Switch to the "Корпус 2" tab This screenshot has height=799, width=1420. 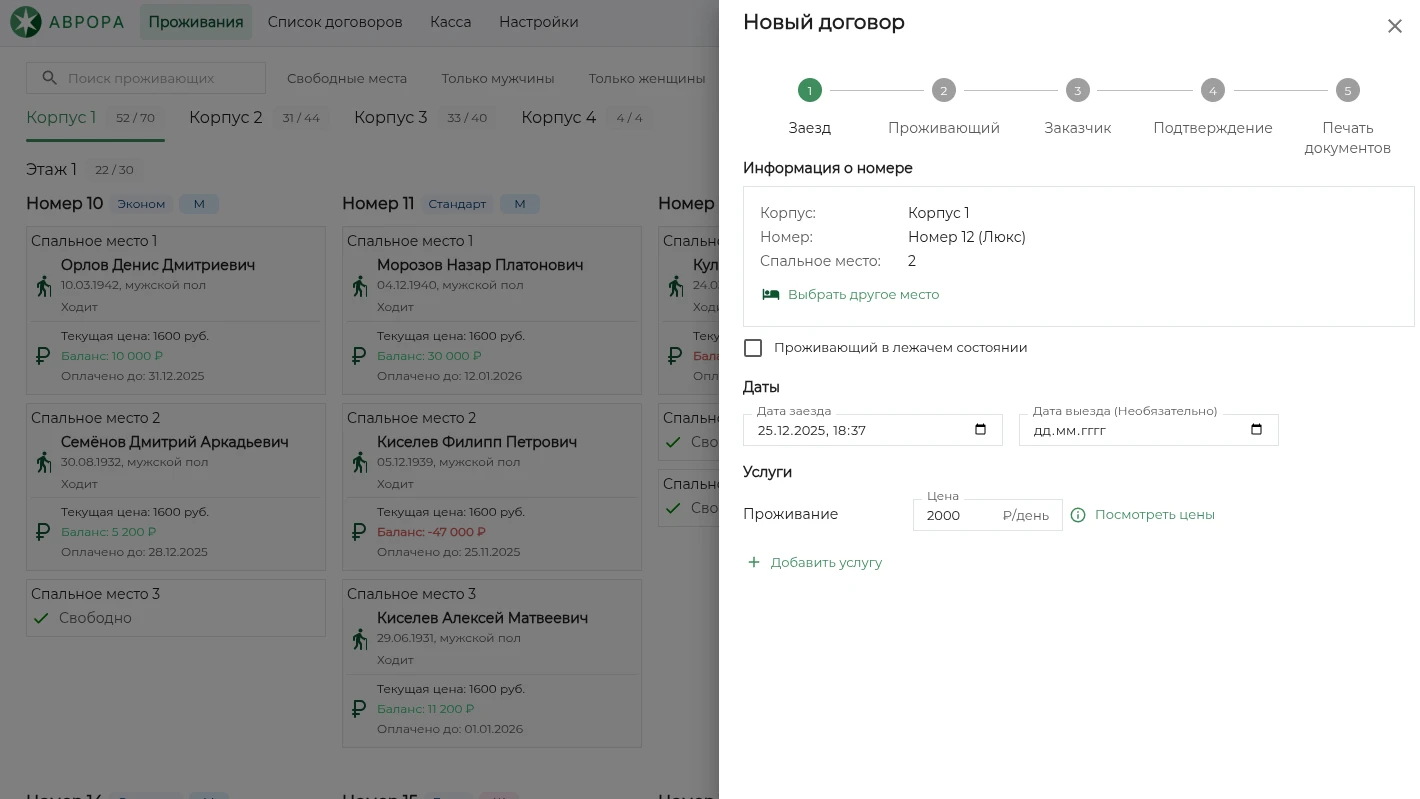tap(226, 118)
